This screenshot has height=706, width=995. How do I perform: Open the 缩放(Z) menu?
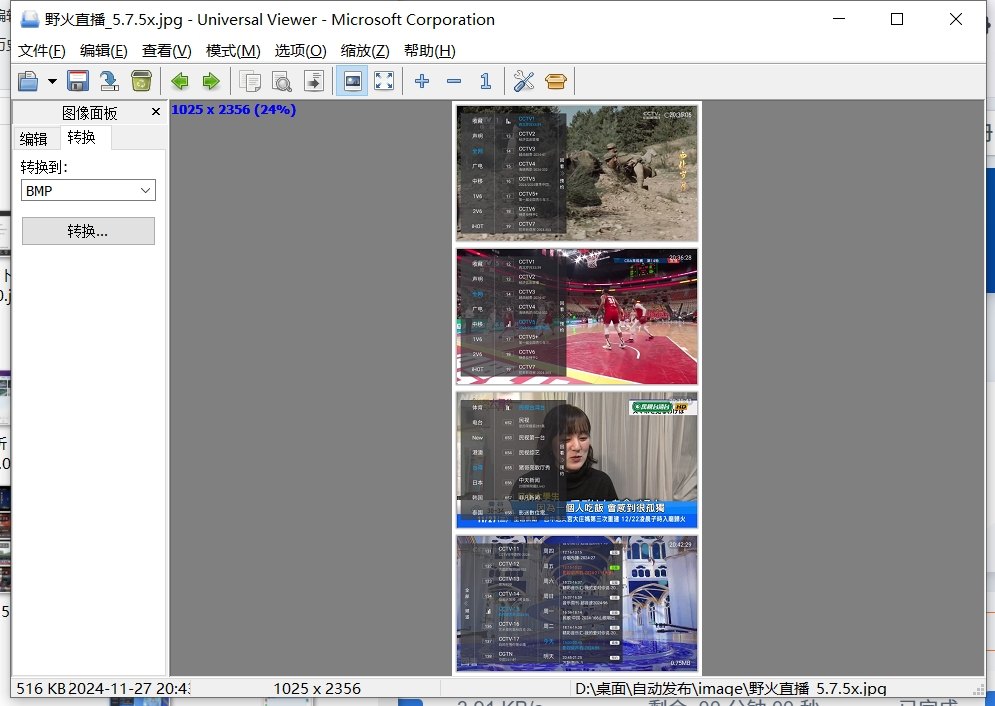click(x=365, y=51)
